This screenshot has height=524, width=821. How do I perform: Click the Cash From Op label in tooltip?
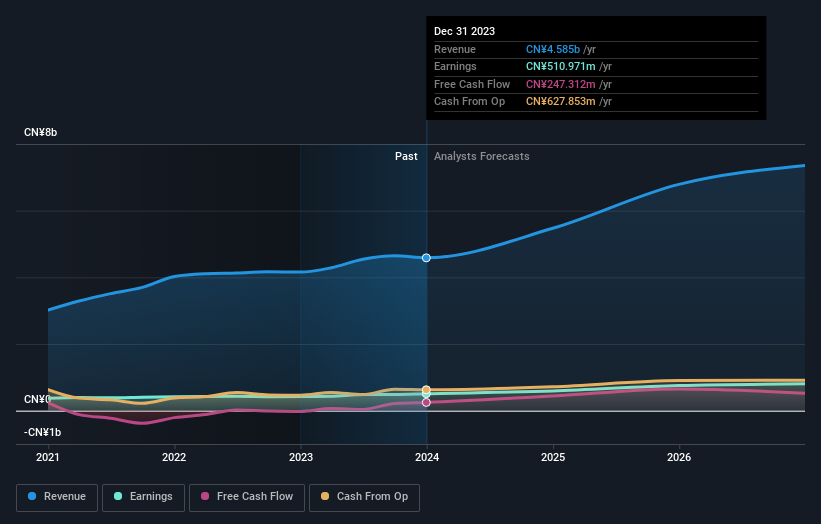(470, 102)
